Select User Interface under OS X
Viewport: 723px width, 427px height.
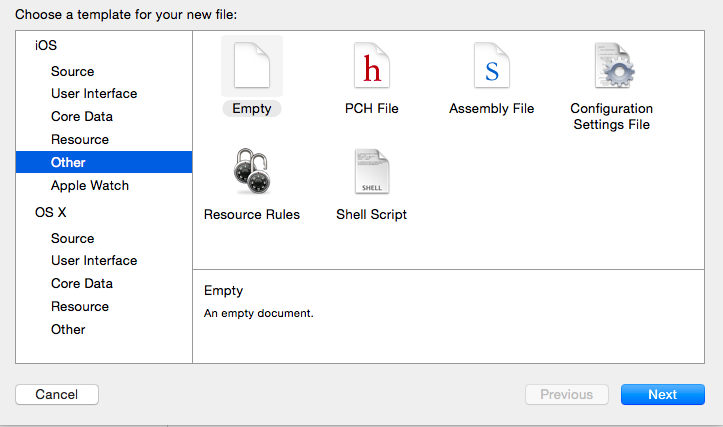(94, 261)
